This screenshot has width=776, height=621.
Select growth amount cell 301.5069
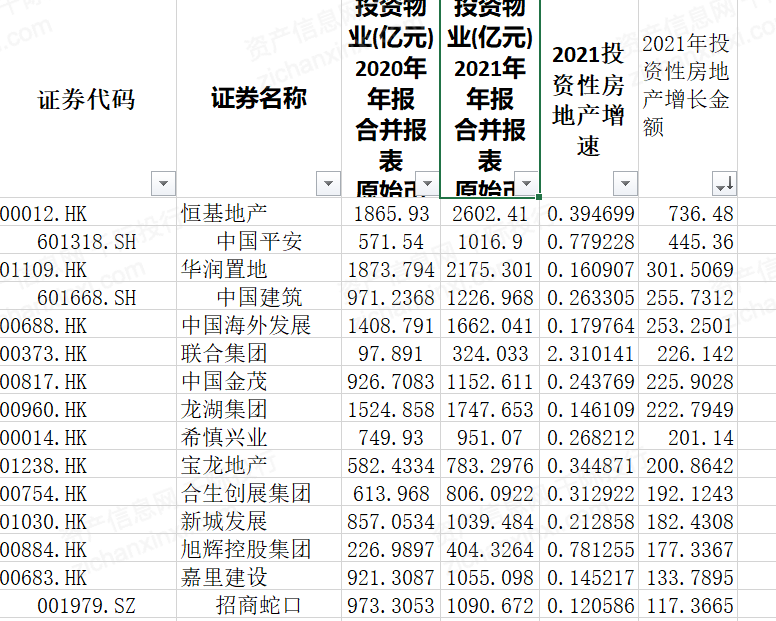tap(688, 270)
